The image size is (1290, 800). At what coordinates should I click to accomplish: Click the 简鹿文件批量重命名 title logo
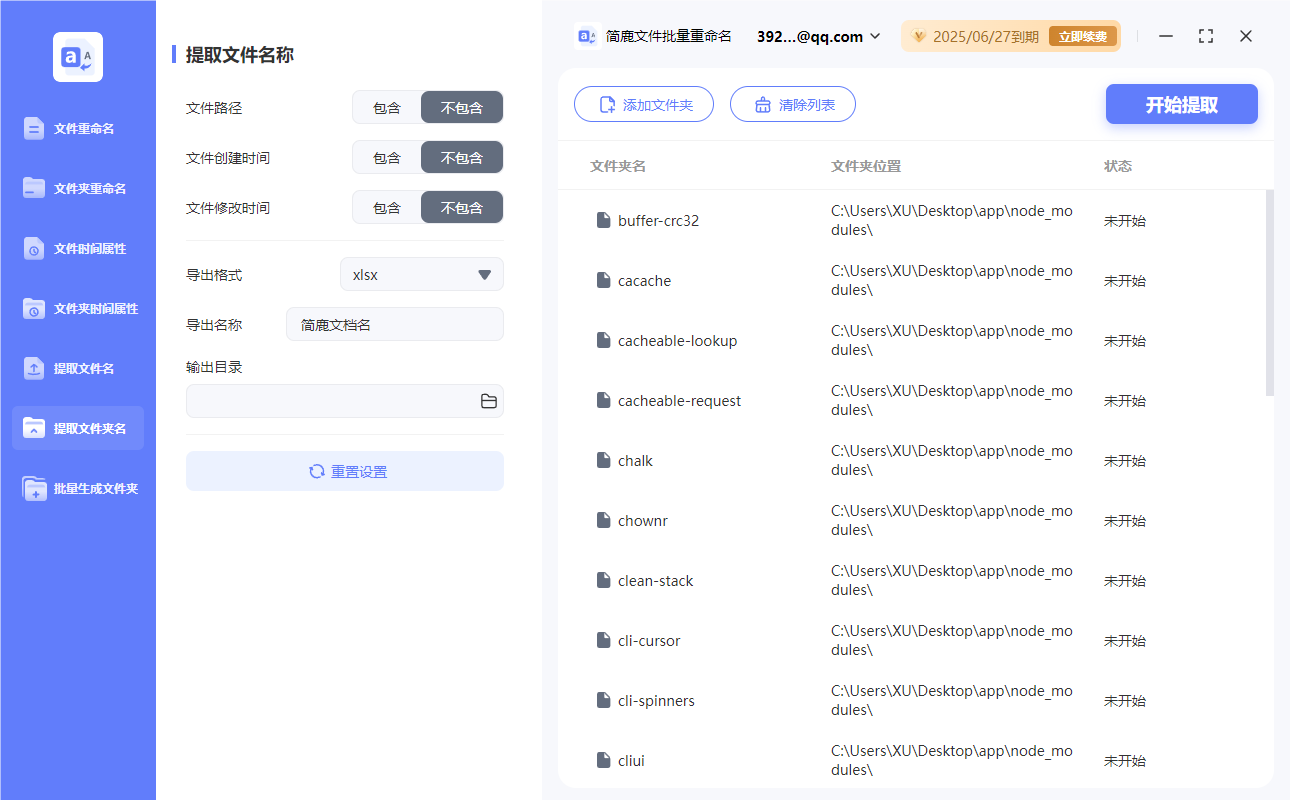585,35
